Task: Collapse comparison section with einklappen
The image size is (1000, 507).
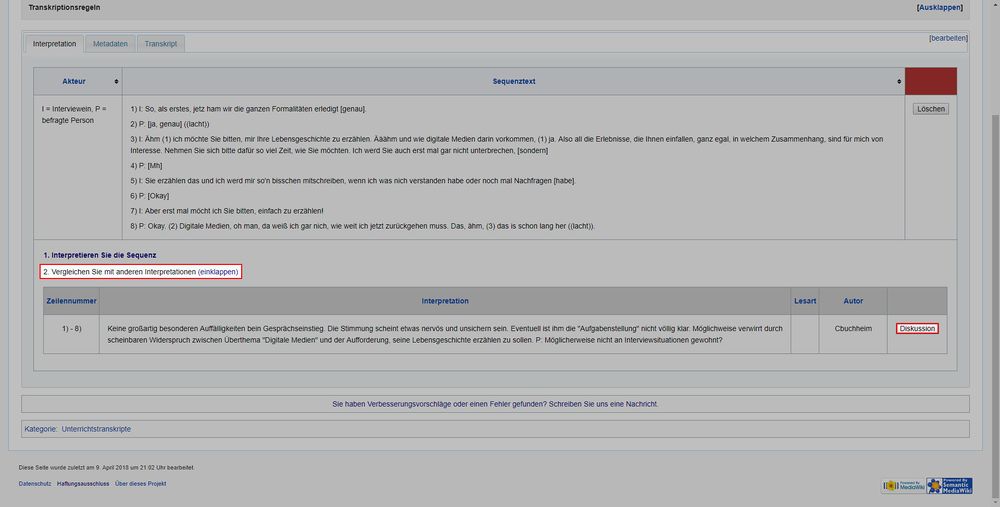Action: pyautogui.click(x=219, y=272)
